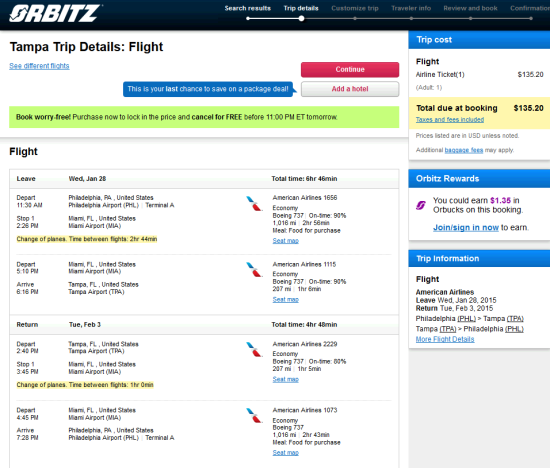Select the Trip details step

301,8
